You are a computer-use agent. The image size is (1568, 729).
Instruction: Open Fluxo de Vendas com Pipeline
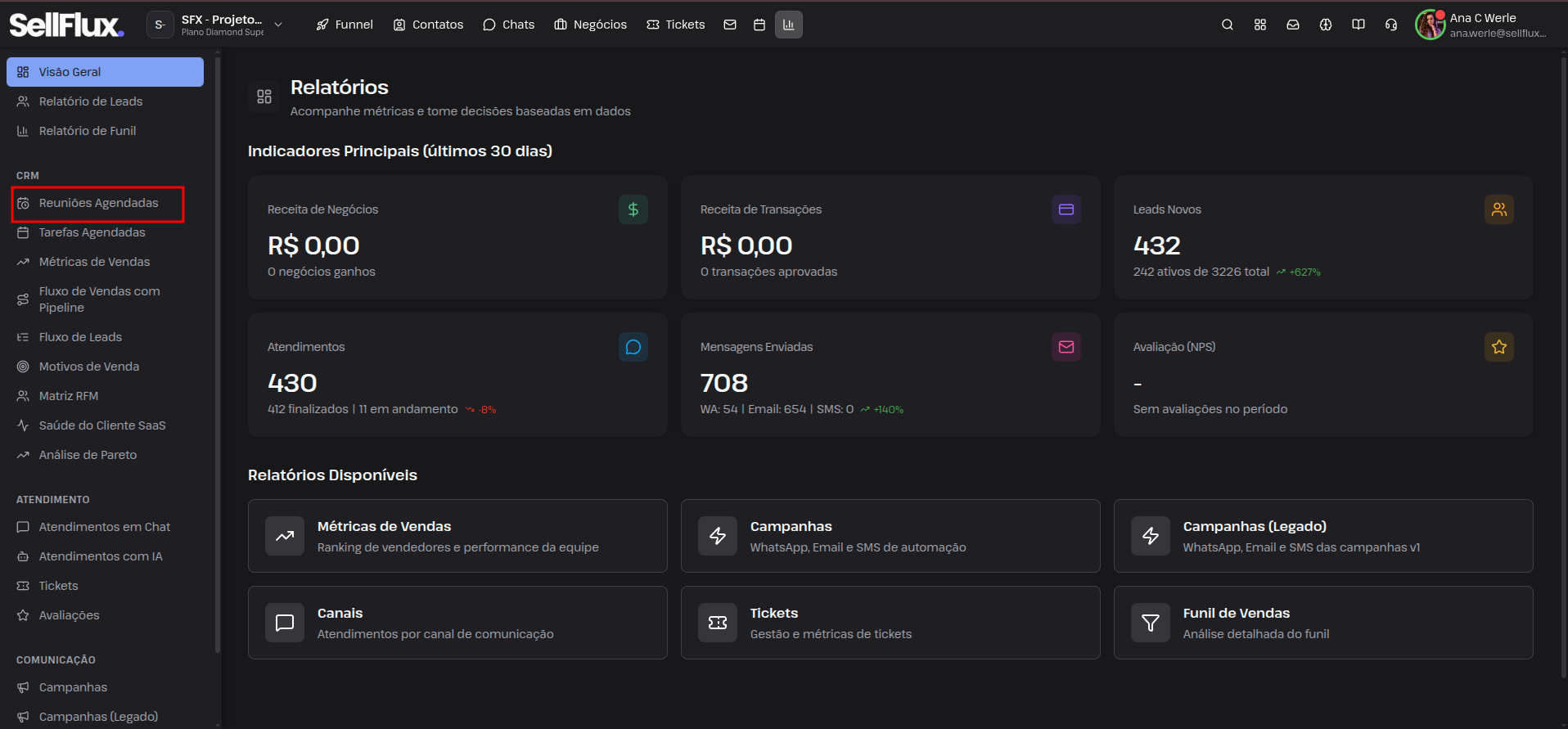105,299
